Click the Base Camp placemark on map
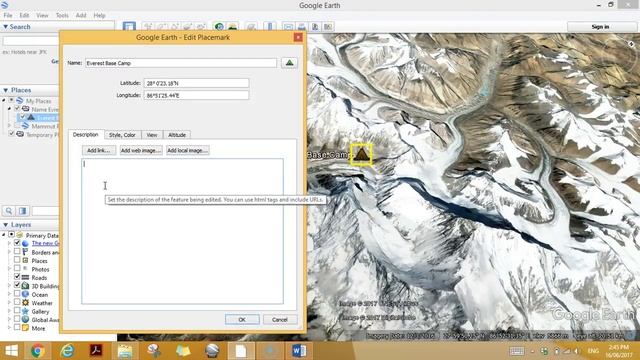This screenshot has height=360, width=640. [x=361, y=154]
